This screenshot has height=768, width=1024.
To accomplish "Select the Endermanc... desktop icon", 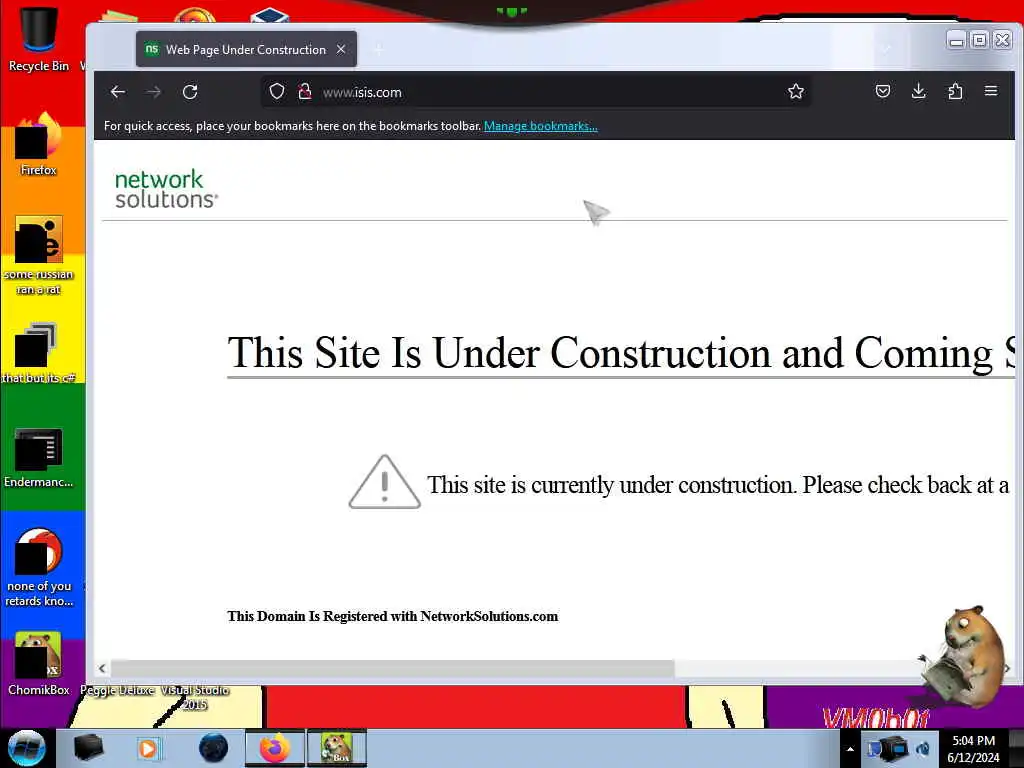I will click(x=39, y=458).
